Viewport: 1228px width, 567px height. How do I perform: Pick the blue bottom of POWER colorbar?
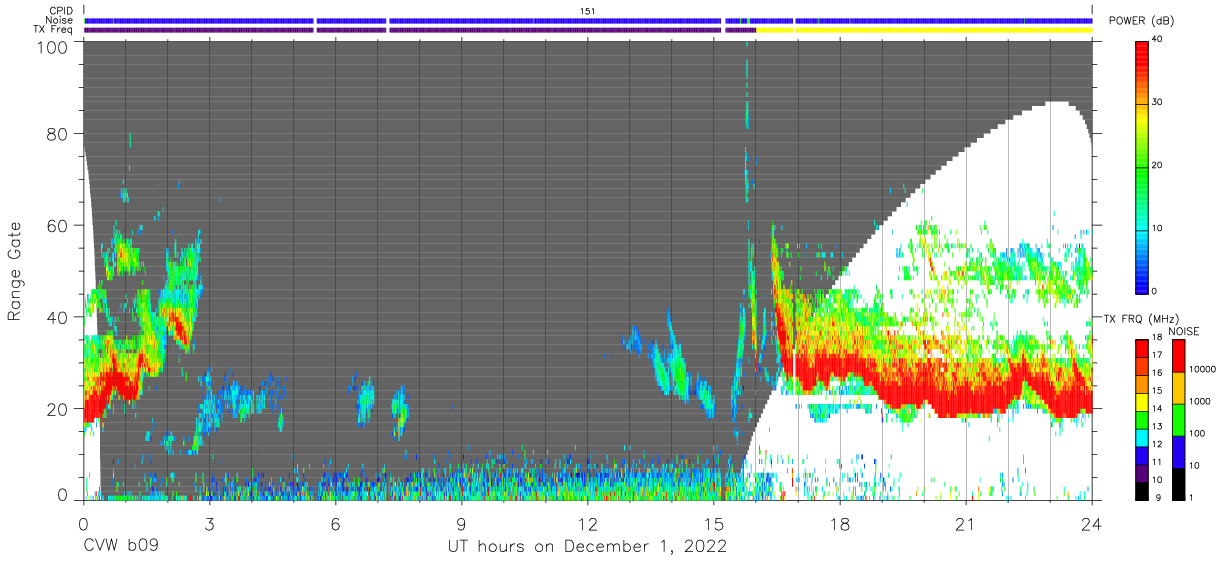pos(1141,284)
